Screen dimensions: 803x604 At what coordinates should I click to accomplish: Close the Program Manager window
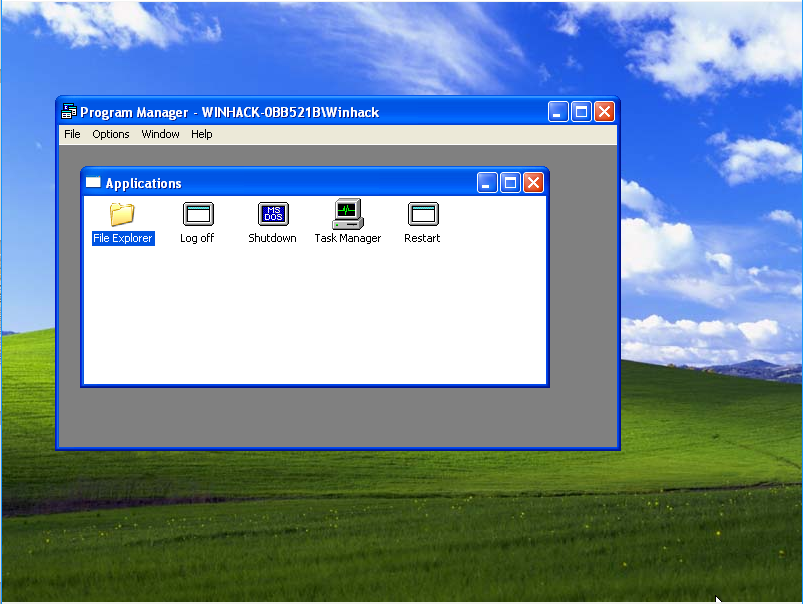pos(604,112)
